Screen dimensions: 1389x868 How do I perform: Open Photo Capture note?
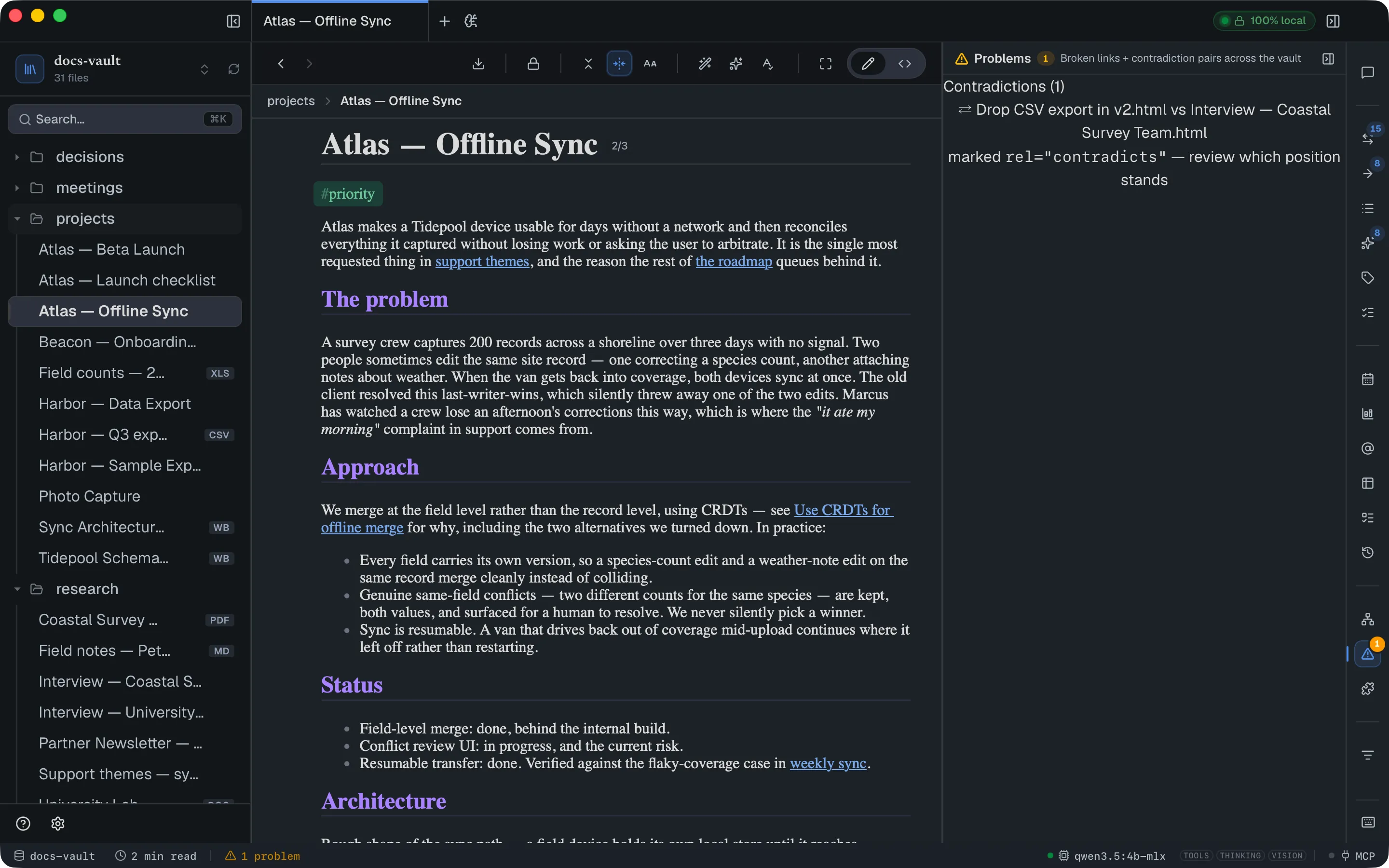[124, 496]
